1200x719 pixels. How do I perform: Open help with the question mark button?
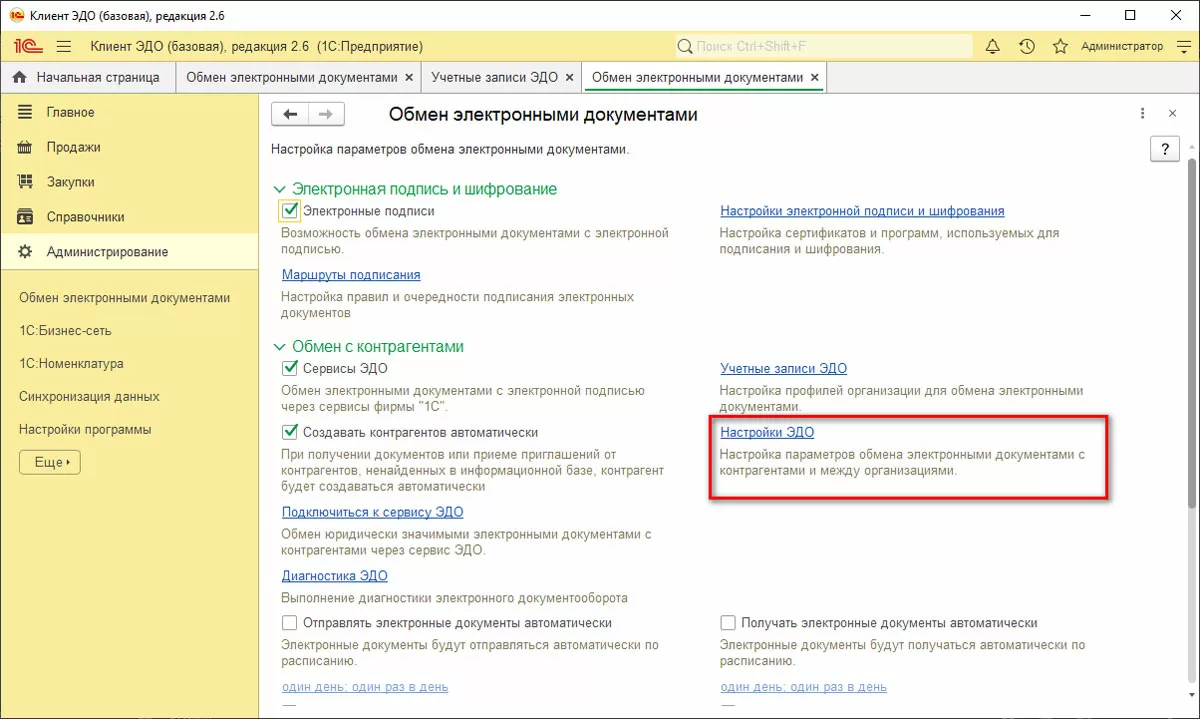[x=1165, y=150]
